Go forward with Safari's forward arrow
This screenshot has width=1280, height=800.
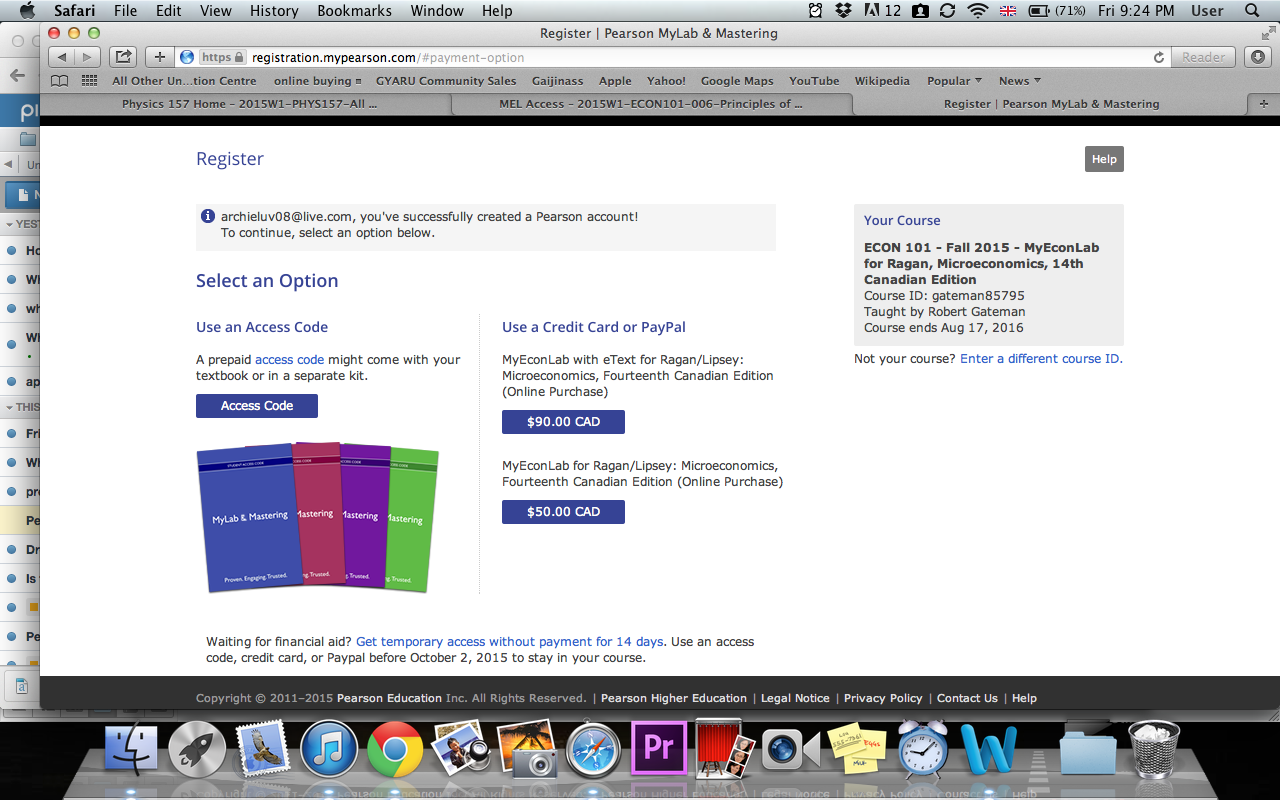(x=88, y=57)
